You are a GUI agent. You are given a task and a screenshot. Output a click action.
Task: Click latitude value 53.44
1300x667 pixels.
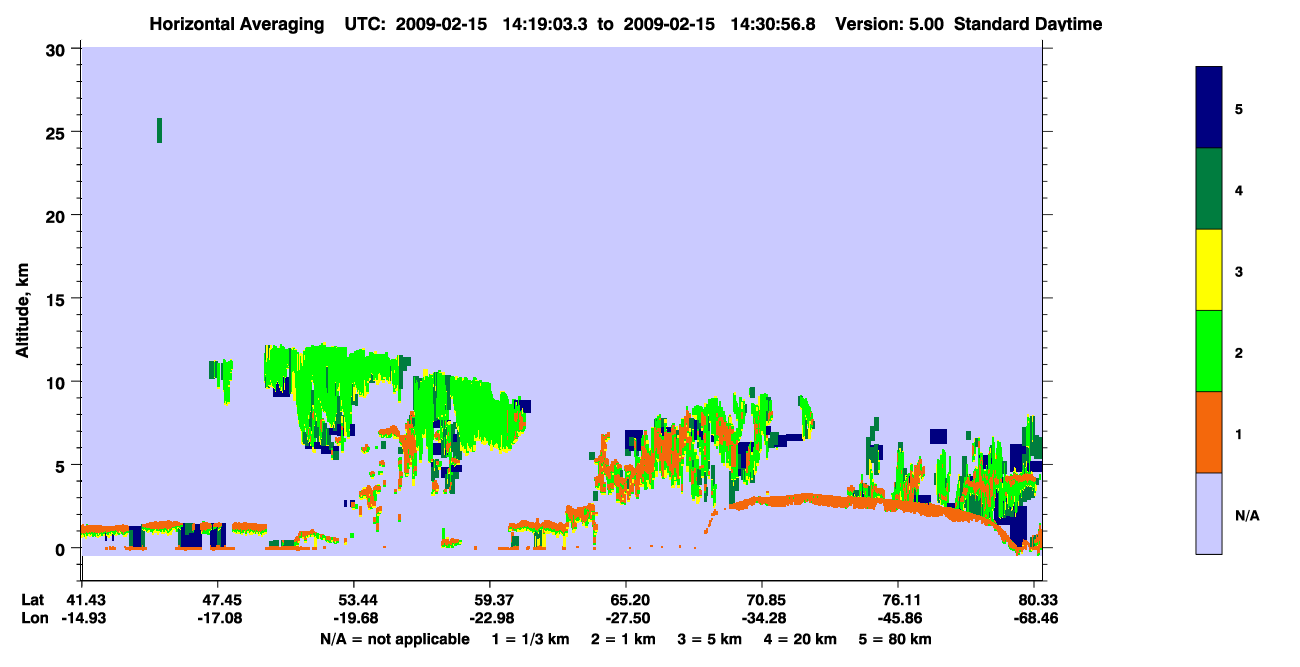pos(353,600)
